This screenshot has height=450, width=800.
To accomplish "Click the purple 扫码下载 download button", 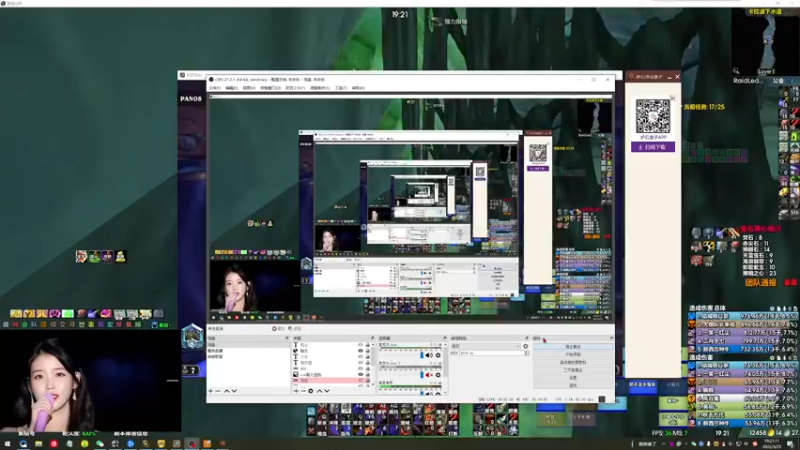I will pos(653,147).
